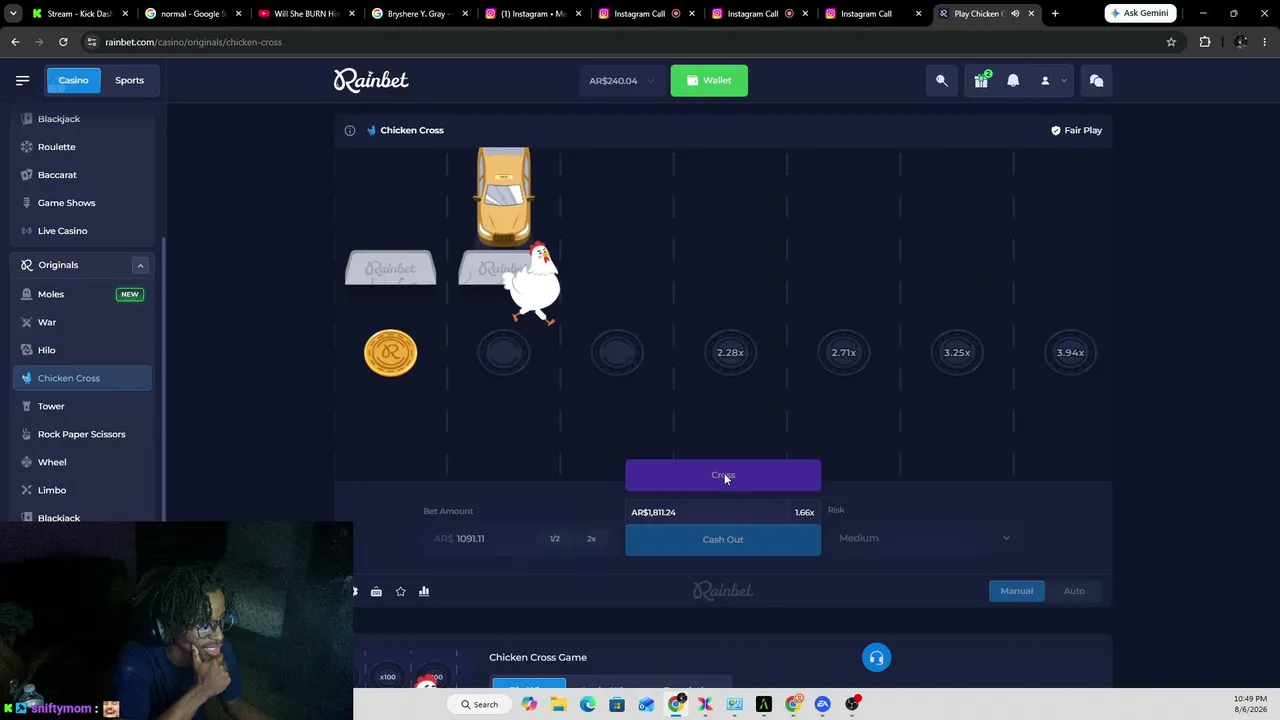Switch to the Bryshere Y. Gray tab
The width and height of the screenshot is (1280, 720).
[421, 13]
